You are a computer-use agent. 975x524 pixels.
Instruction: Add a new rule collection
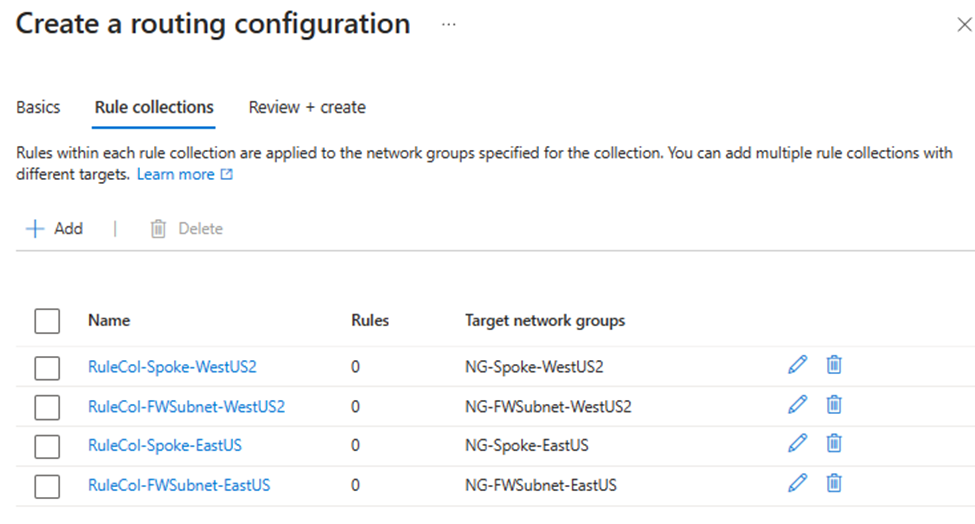point(54,229)
